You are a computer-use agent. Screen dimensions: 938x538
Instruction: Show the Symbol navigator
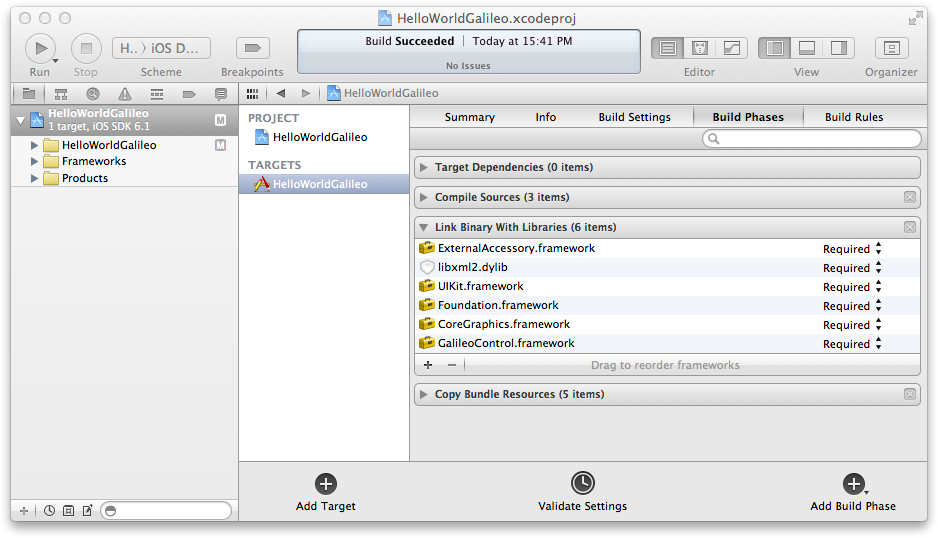tap(61, 94)
